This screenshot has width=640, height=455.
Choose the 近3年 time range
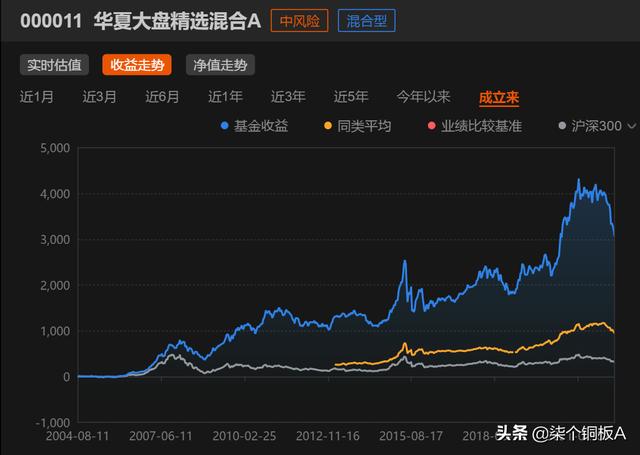point(288,97)
